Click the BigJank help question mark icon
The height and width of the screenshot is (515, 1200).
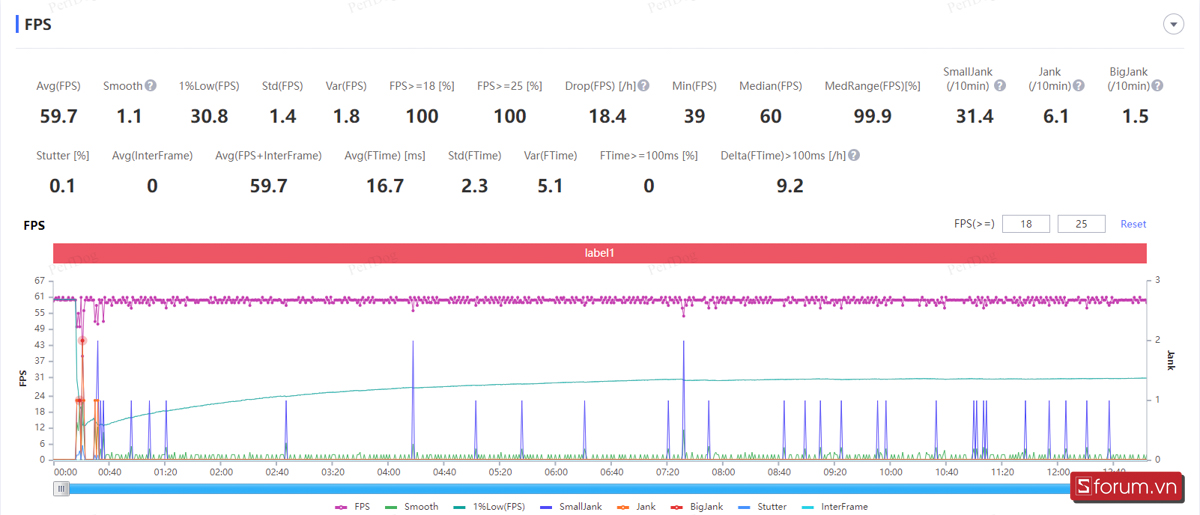1157,86
